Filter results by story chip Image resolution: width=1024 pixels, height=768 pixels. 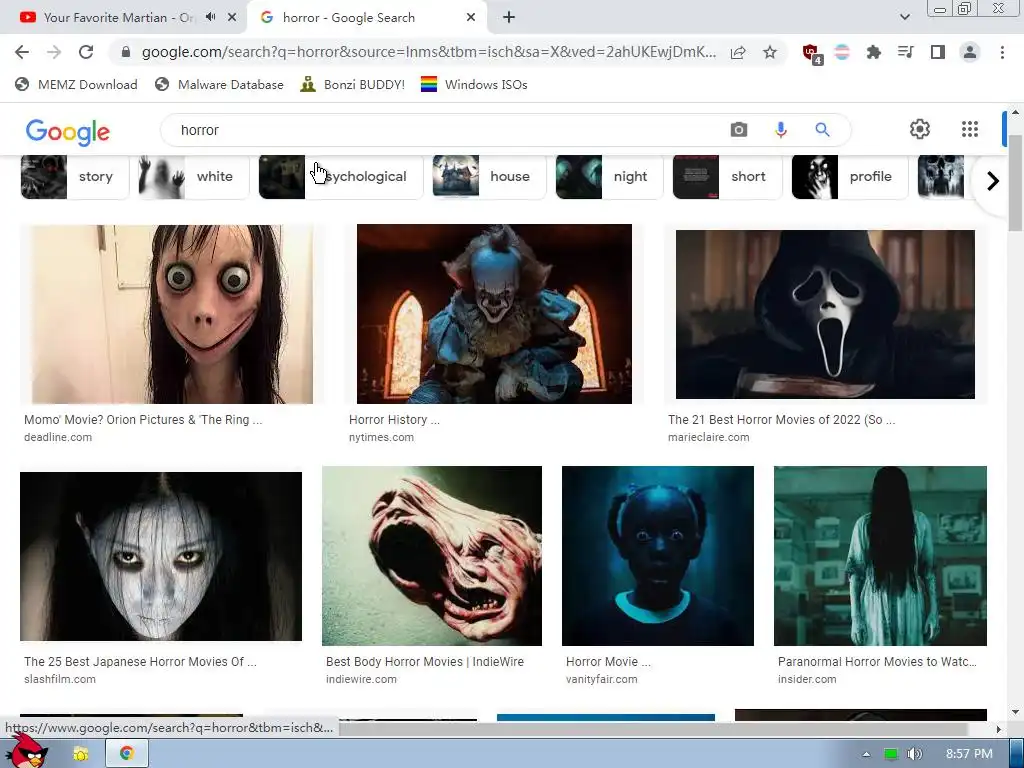(74, 176)
